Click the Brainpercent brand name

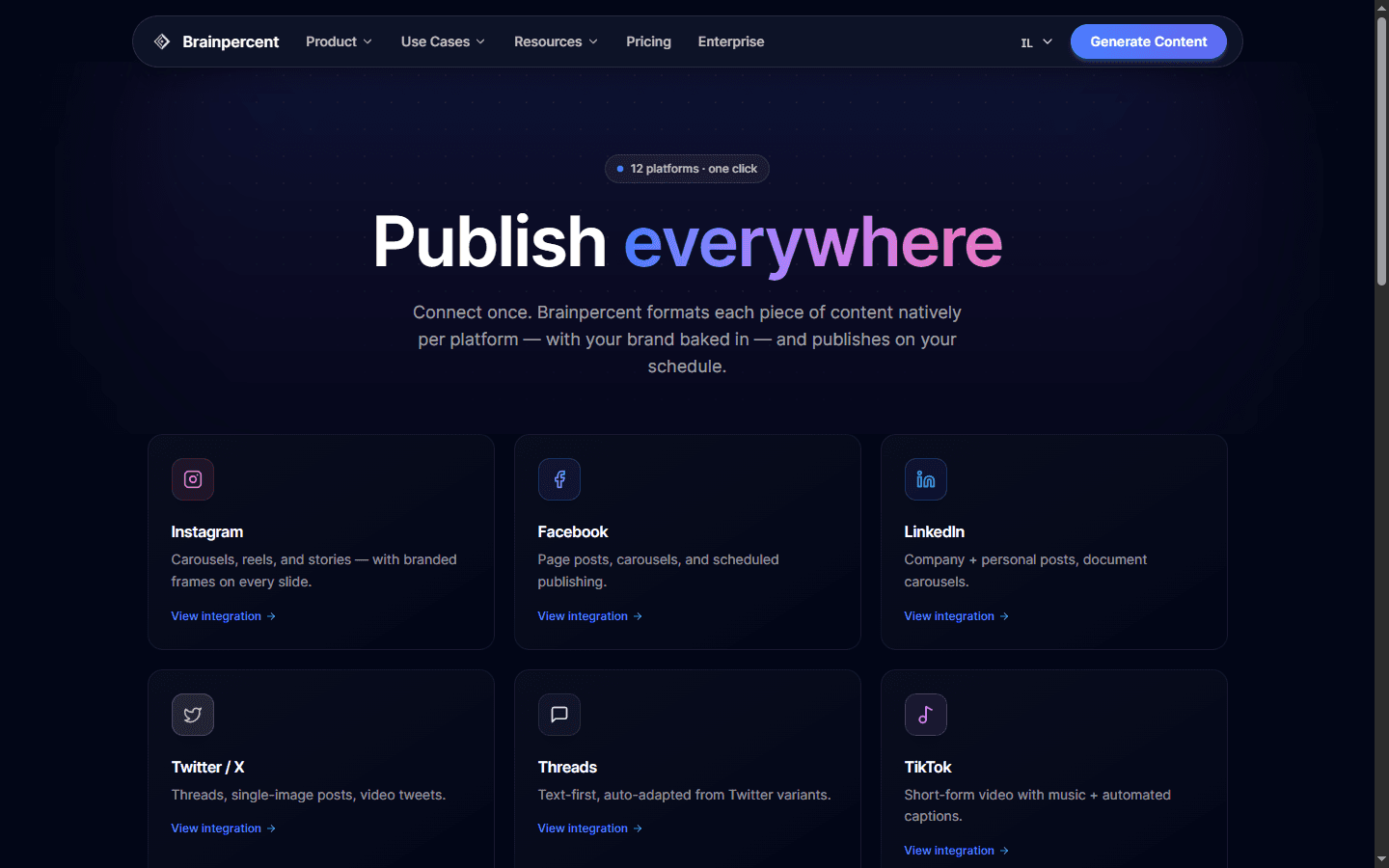click(231, 41)
